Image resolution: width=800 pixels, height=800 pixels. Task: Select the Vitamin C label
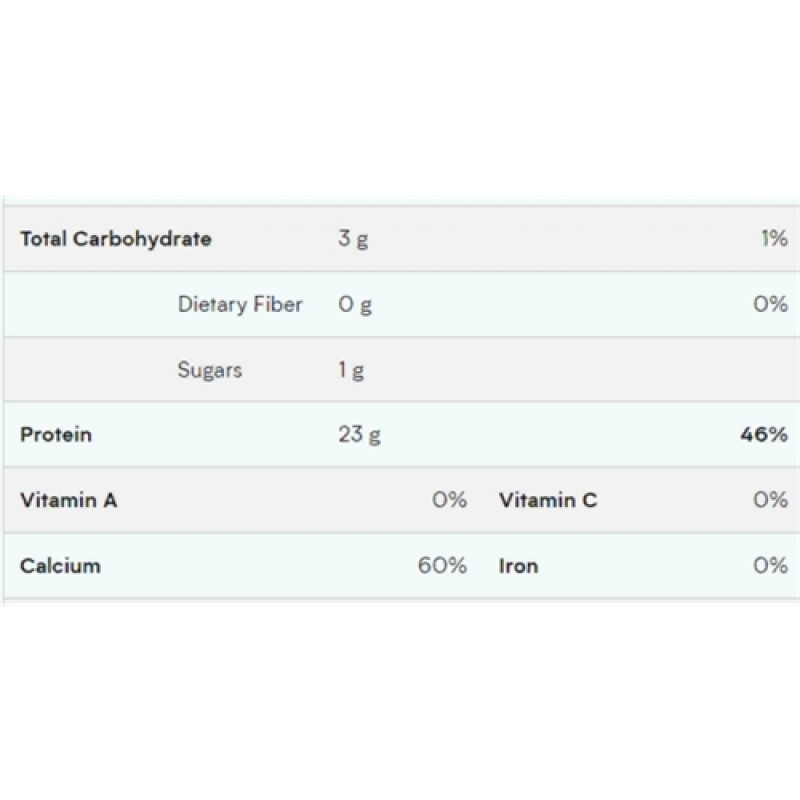point(548,500)
